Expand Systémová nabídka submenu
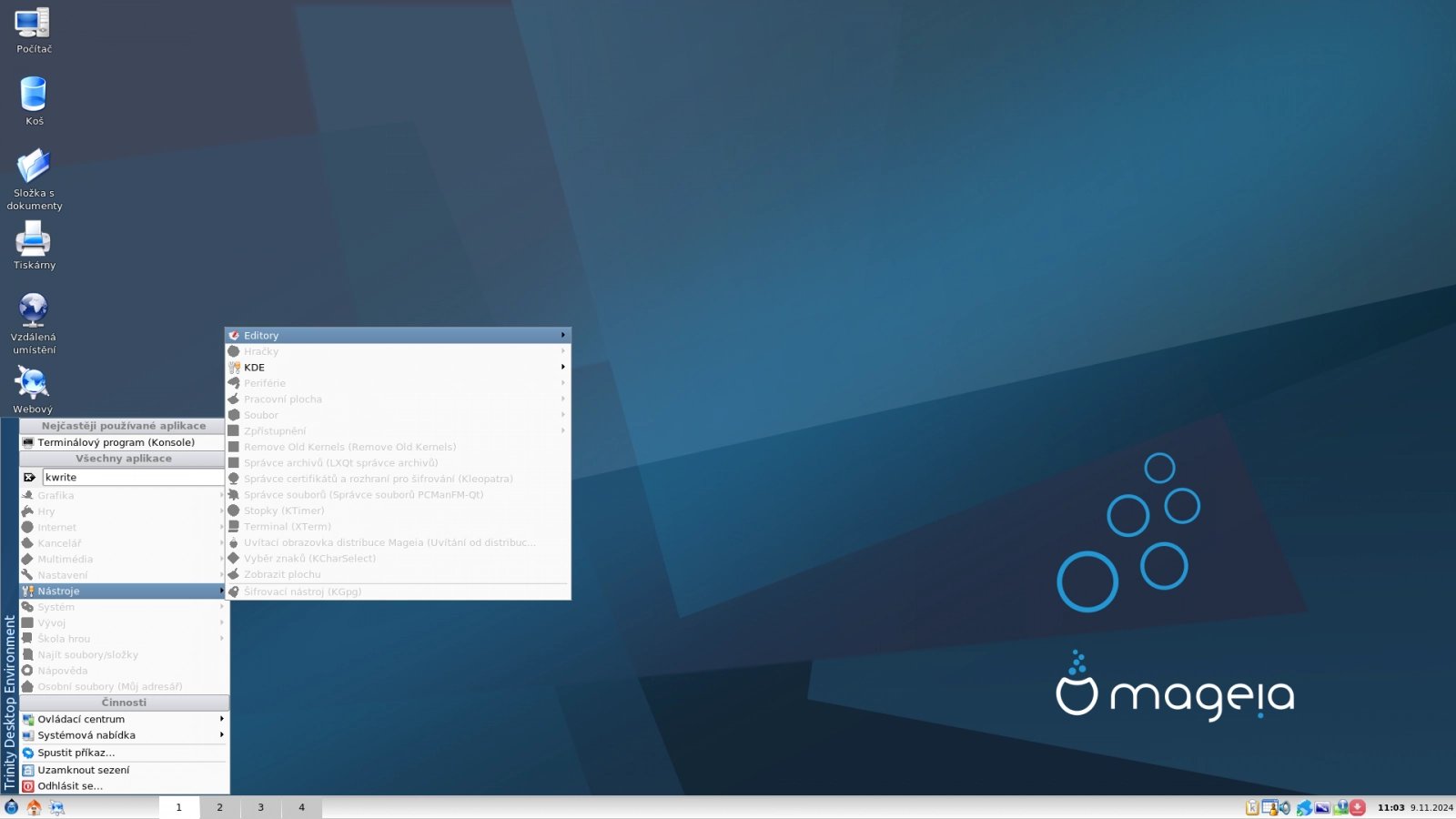The image size is (1456, 819). tap(123, 735)
